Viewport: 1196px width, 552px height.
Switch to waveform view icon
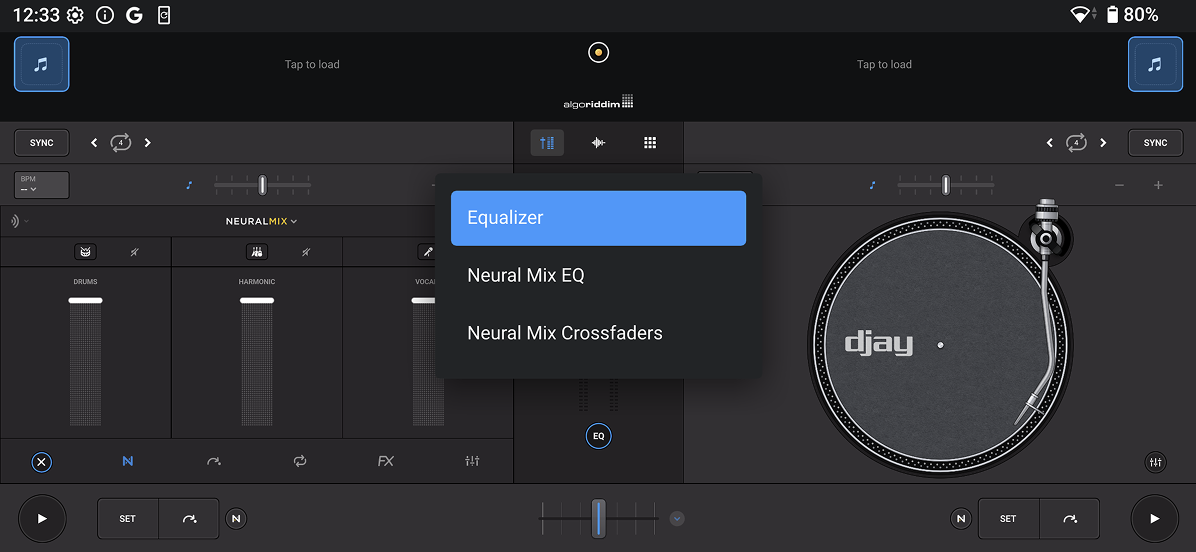[x=599, y=143]
